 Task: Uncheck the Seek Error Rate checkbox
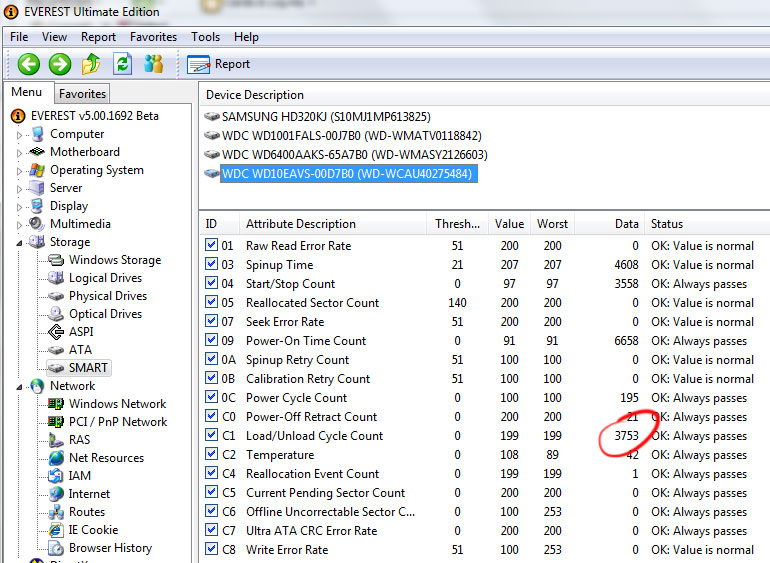[x=212, y=321]
